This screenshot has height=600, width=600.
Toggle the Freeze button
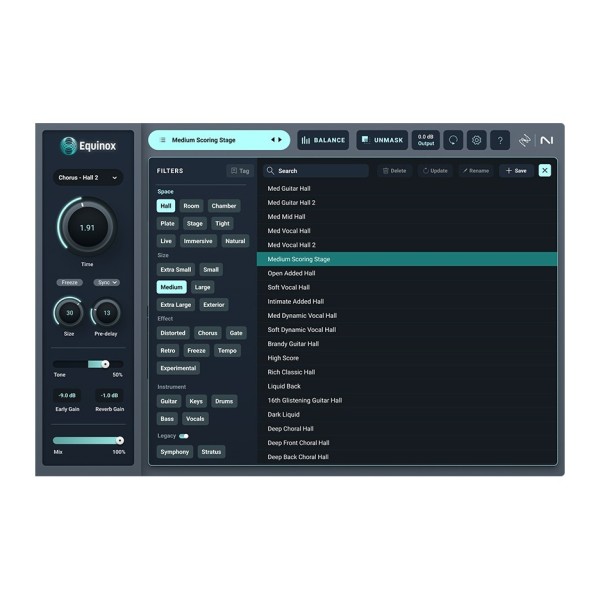70,282
